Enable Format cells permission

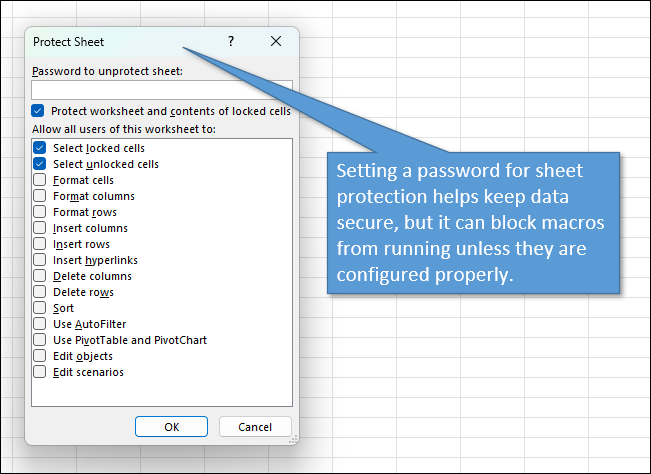40,180
